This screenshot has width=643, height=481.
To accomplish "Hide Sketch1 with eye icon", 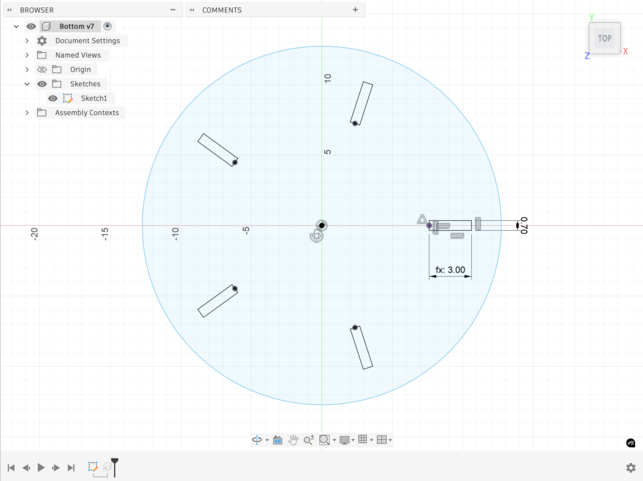I will coord(53,98).
